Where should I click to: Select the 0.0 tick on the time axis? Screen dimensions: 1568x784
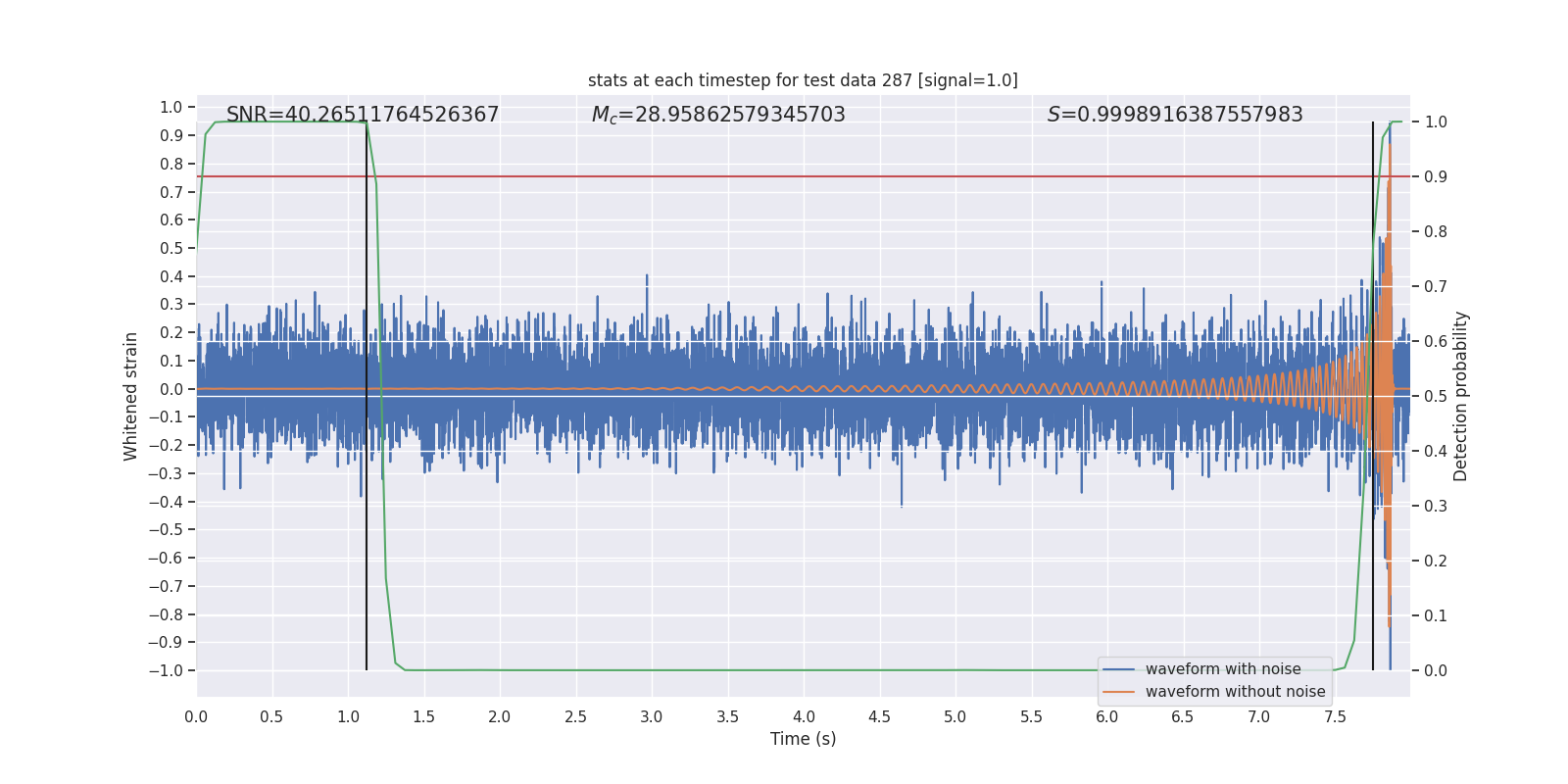tap(196, 717)
